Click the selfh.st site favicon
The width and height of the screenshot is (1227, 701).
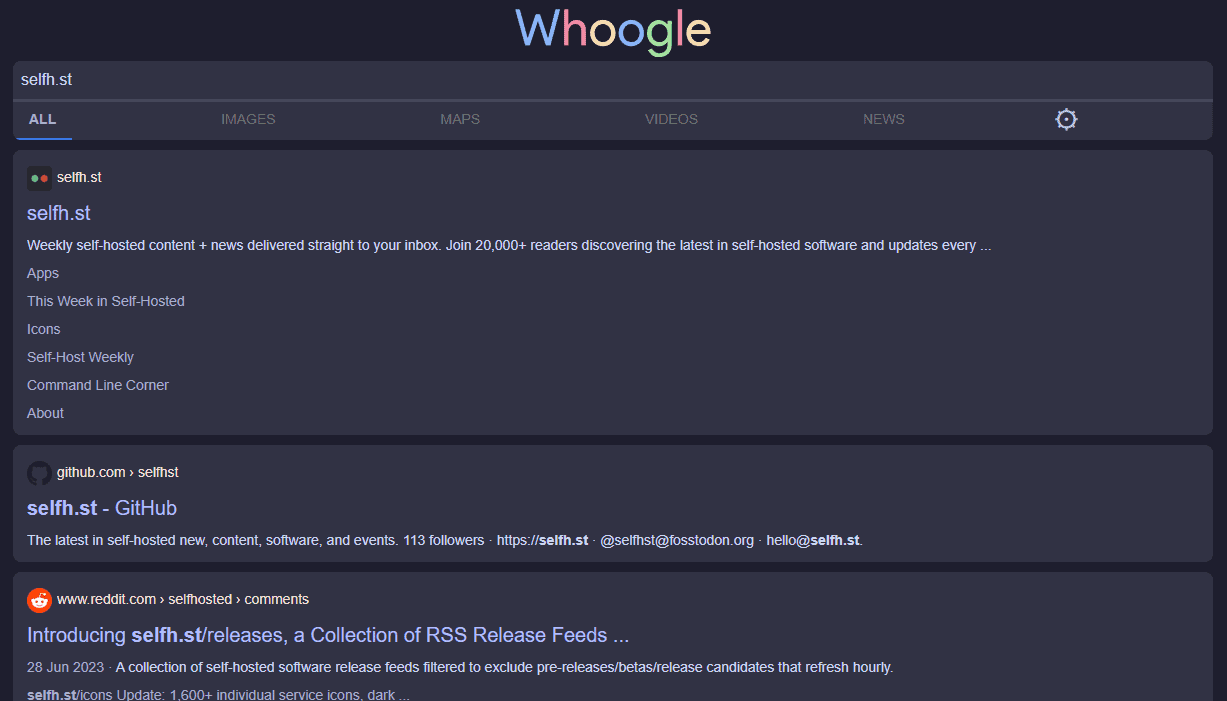[x=39, y=178]
